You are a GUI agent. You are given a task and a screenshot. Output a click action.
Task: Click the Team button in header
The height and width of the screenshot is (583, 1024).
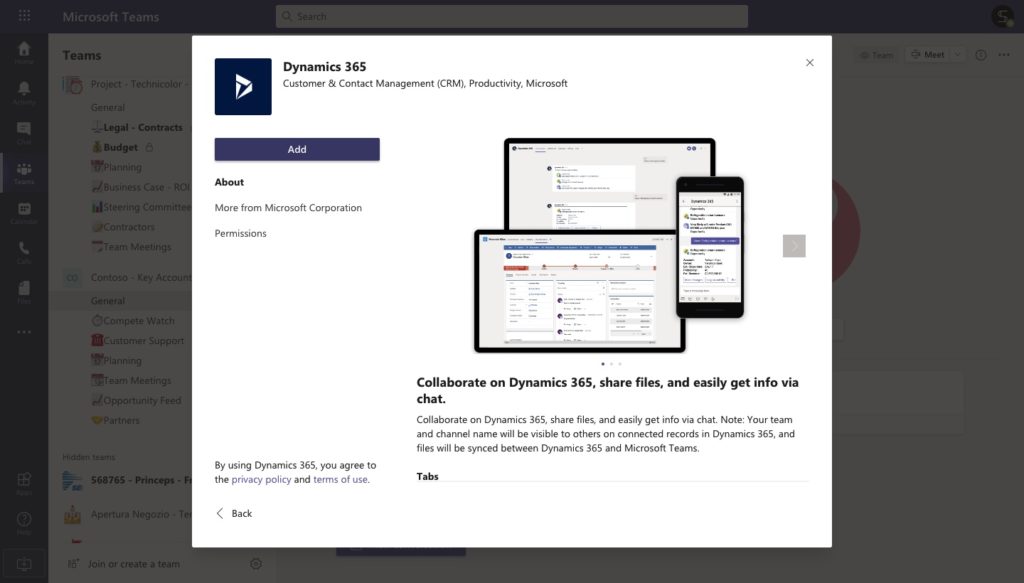pos(876,55)
